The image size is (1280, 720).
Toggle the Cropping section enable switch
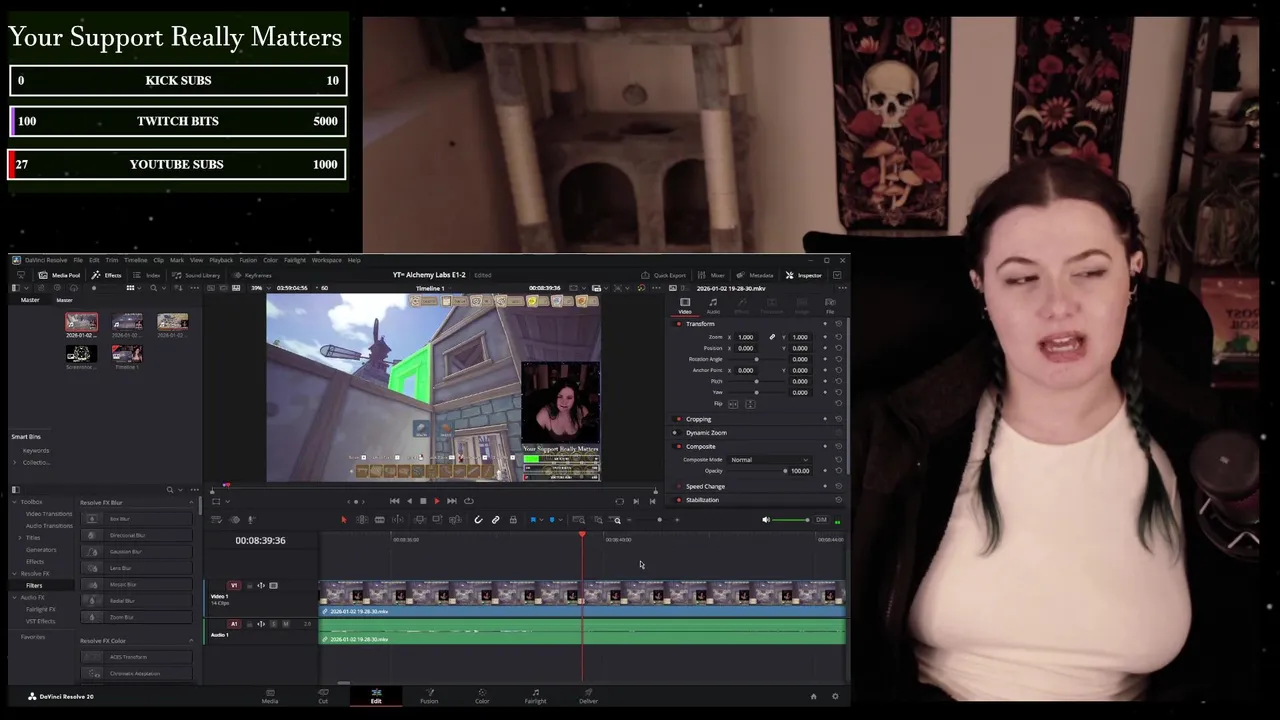679,419
